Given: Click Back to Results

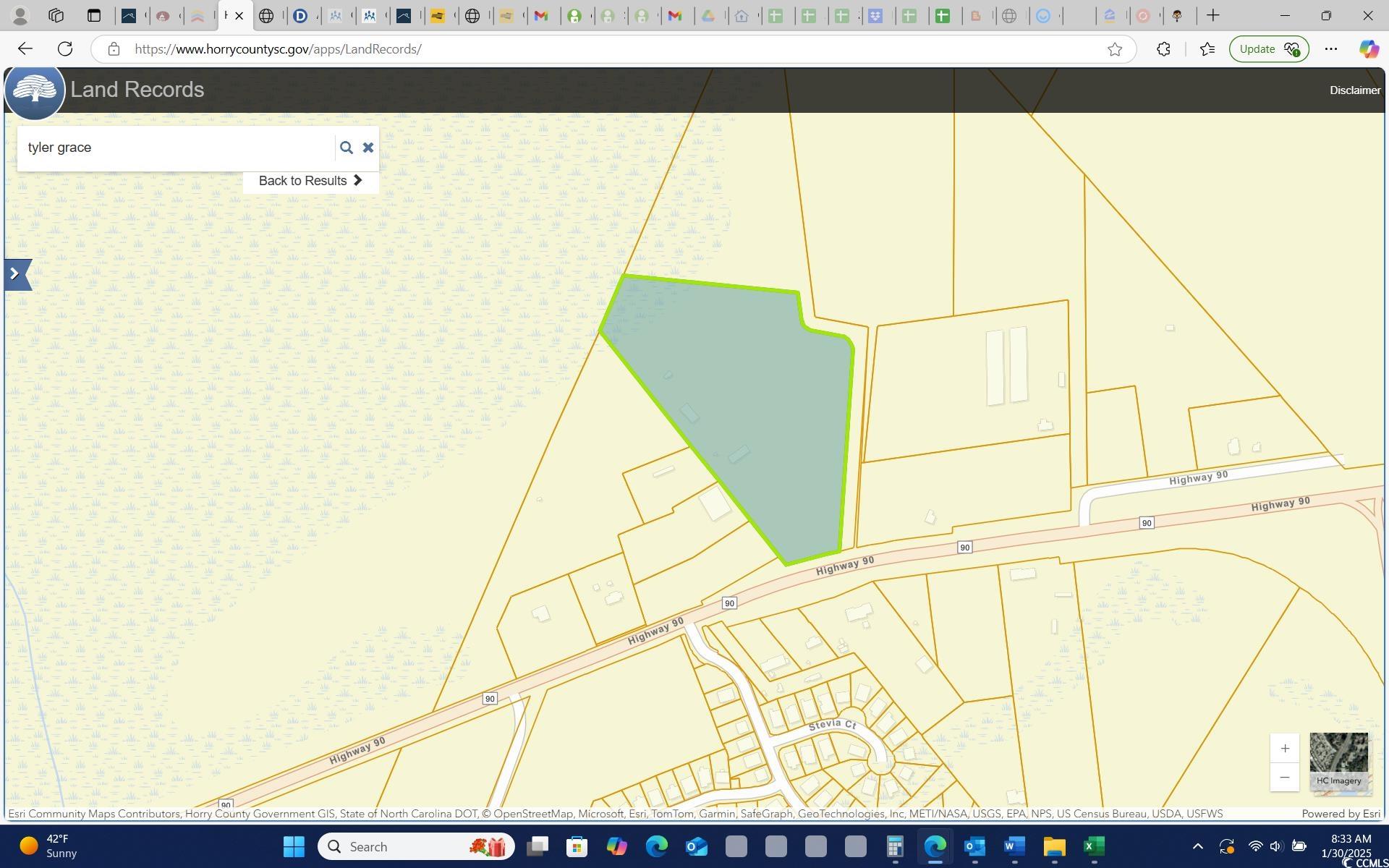Looking at the screenshot, I should coord(310,181).
